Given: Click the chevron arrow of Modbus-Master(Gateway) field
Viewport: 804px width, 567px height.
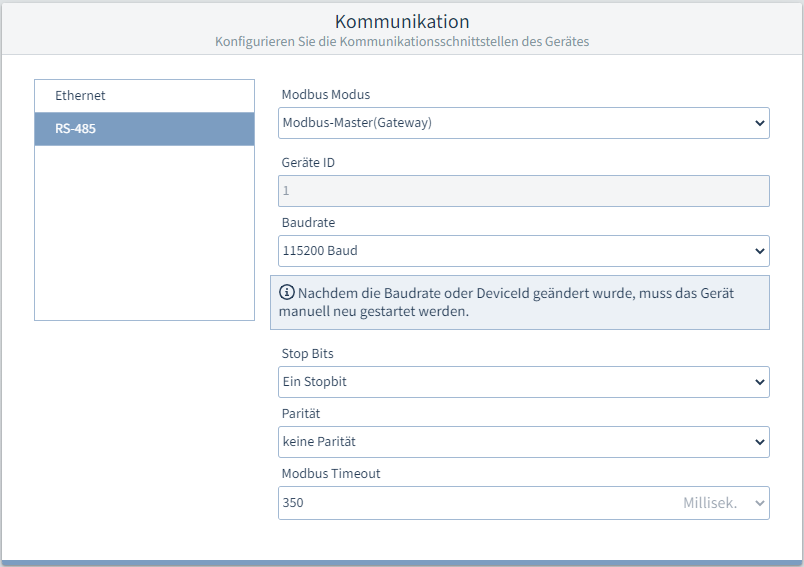Looking at the screenshot, I should coord(758,123).
